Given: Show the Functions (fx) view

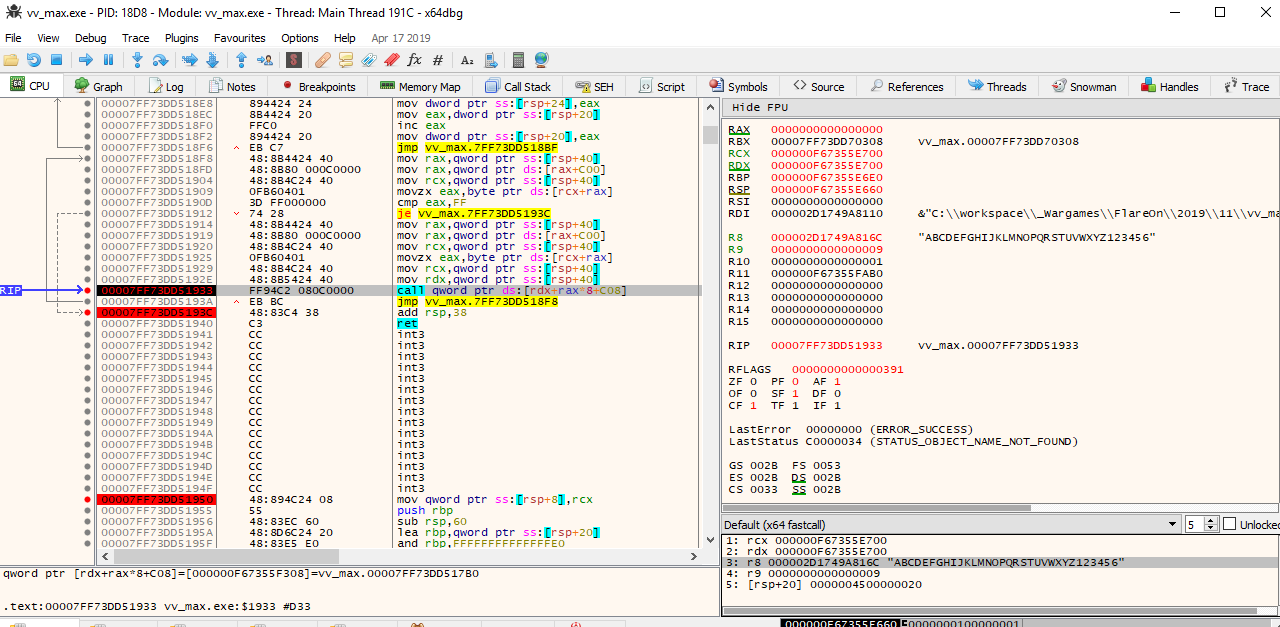Looking at the screenshot, I should pyautogui.click(x=414, y=60).
